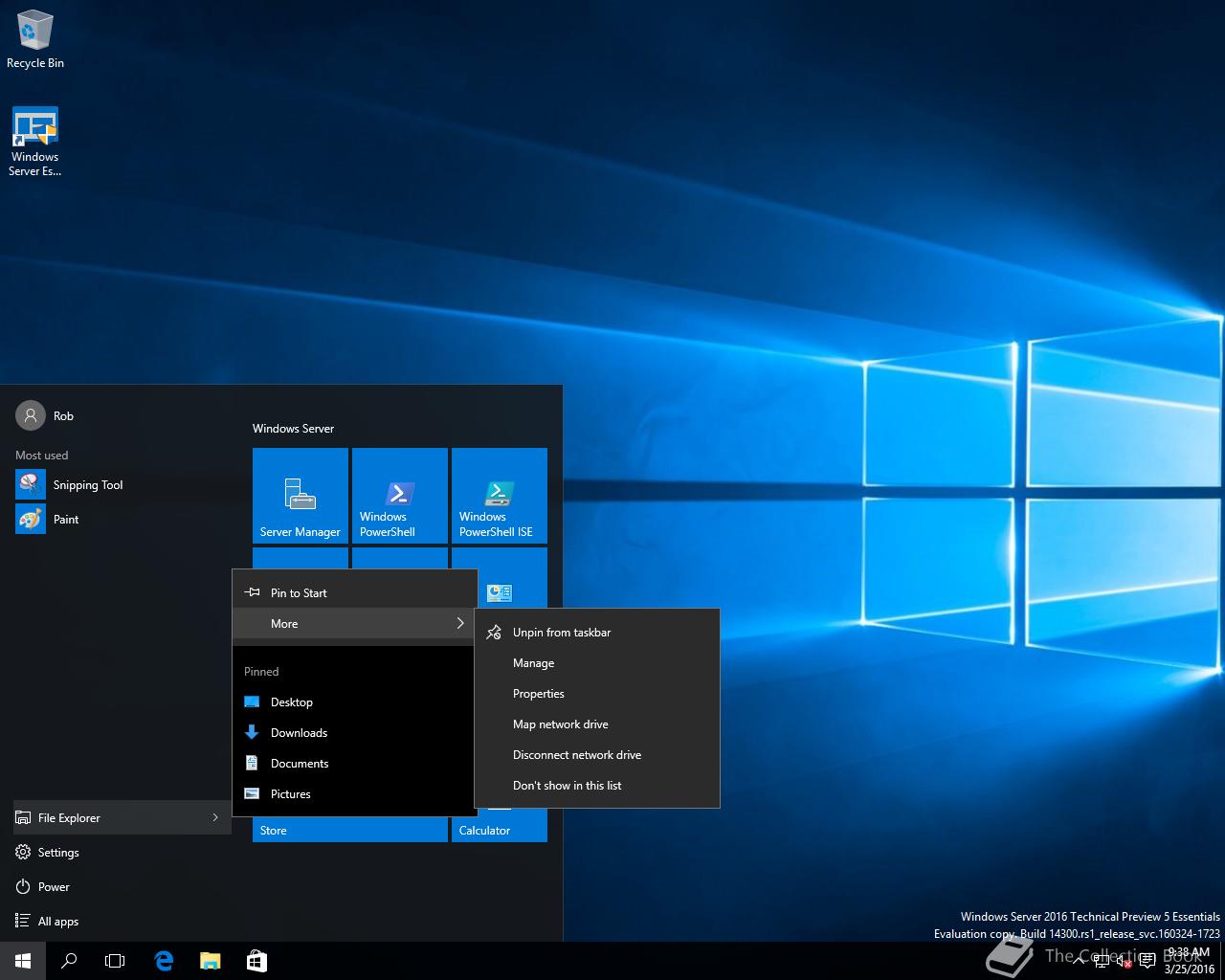This screenshot has width=1225, height=980.
Task: Click the Show desktop strip
Action: (x=1222, y=961)
